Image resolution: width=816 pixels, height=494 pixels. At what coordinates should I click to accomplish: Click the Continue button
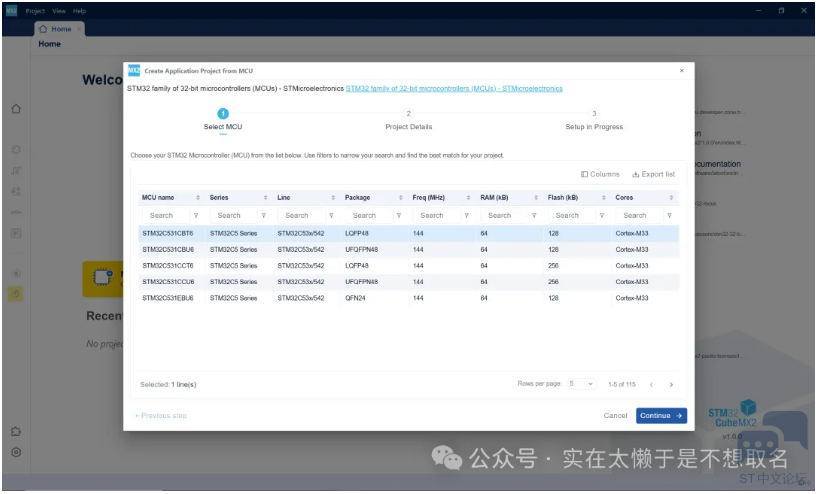coord(661,416)
